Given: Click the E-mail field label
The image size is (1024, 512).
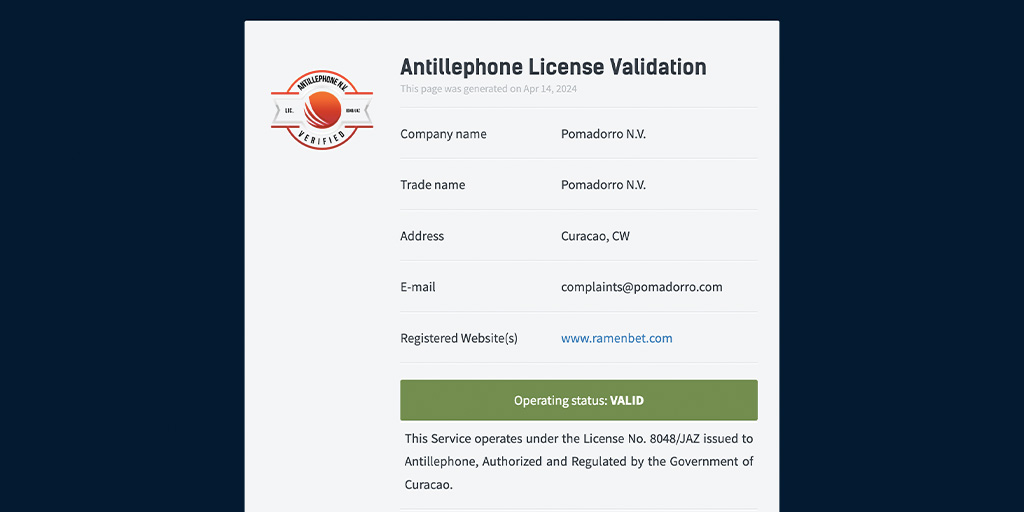Looking at the screenshot, I should 418,287.
